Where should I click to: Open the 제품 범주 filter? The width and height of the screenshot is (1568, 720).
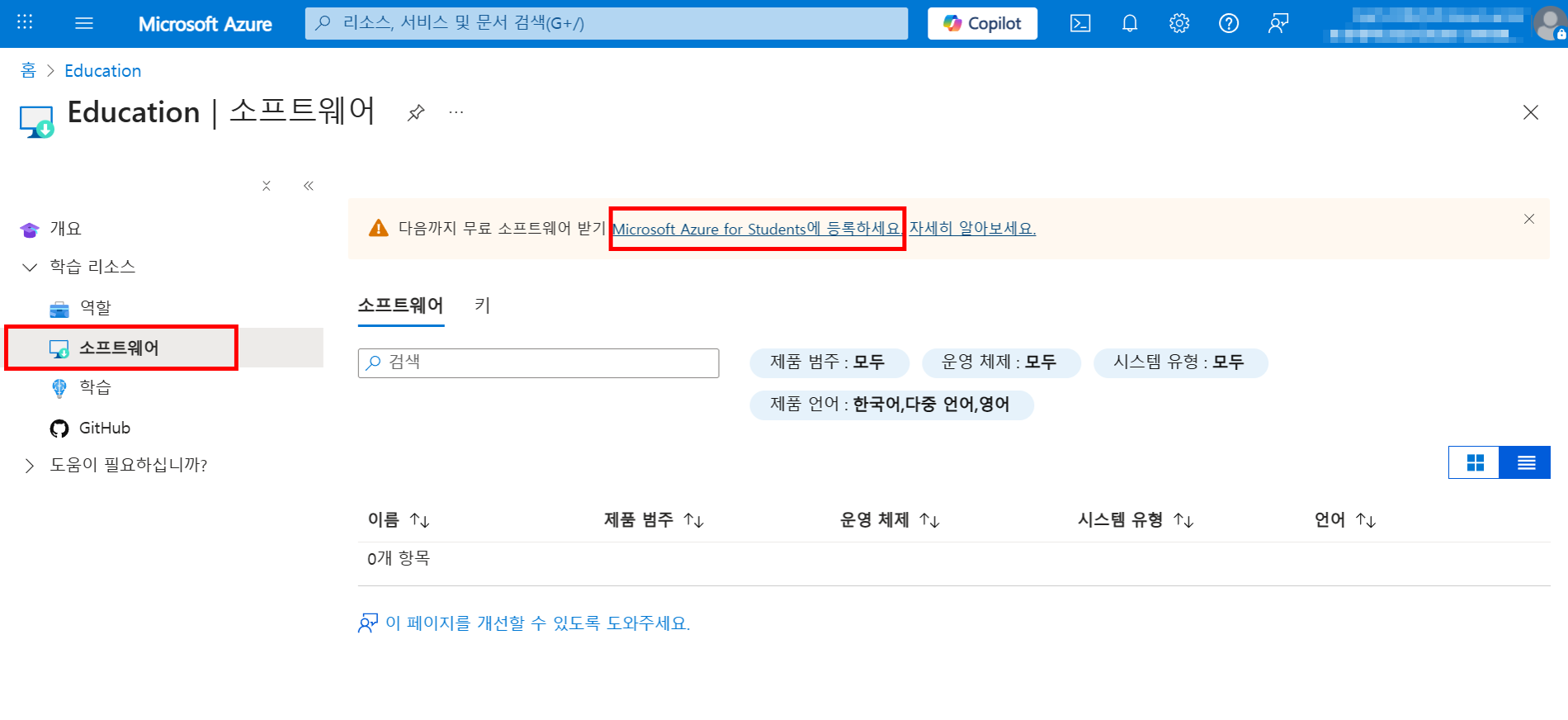pos(829,362)
